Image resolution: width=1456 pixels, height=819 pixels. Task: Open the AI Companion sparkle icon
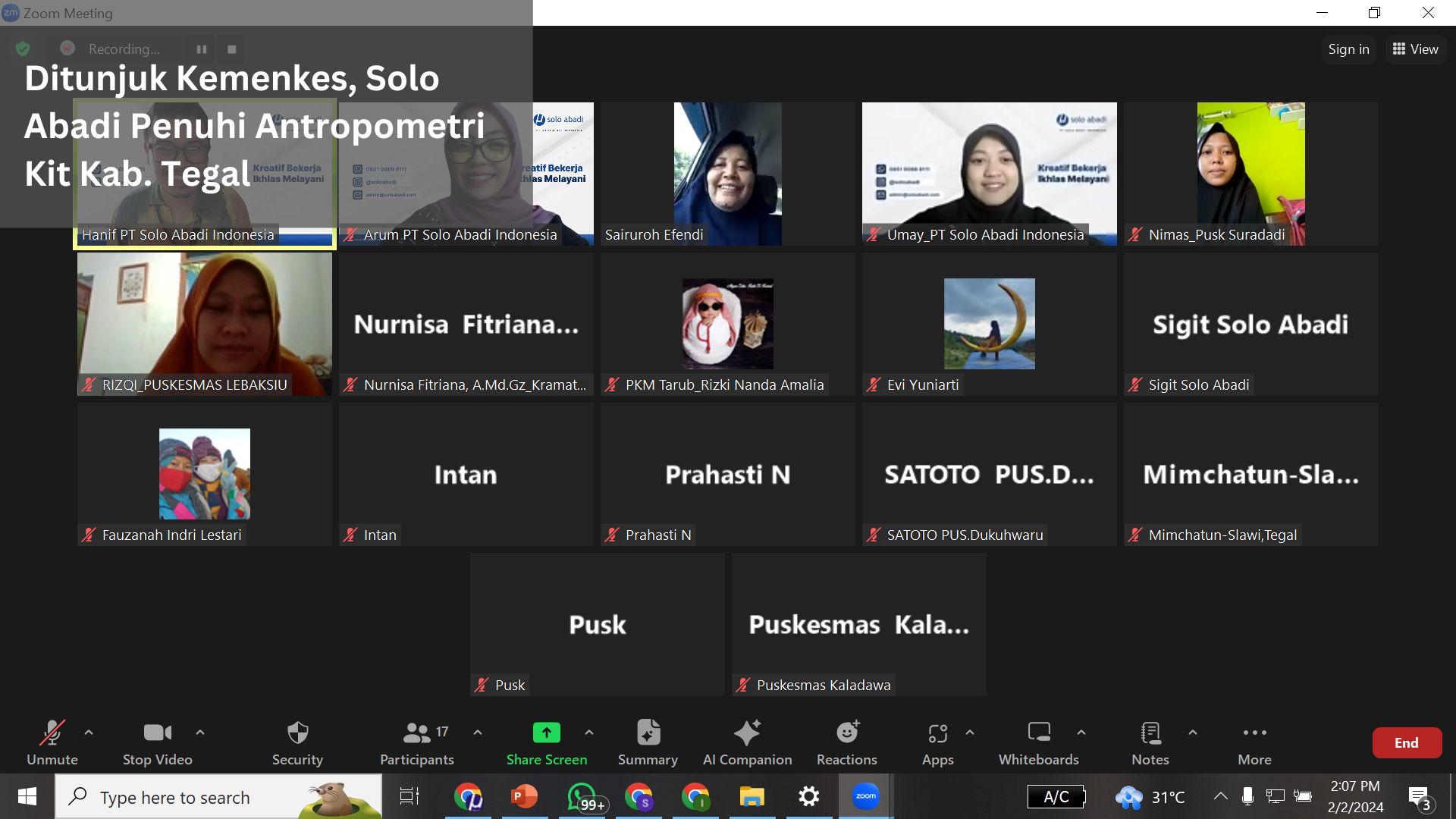point(747,733)
